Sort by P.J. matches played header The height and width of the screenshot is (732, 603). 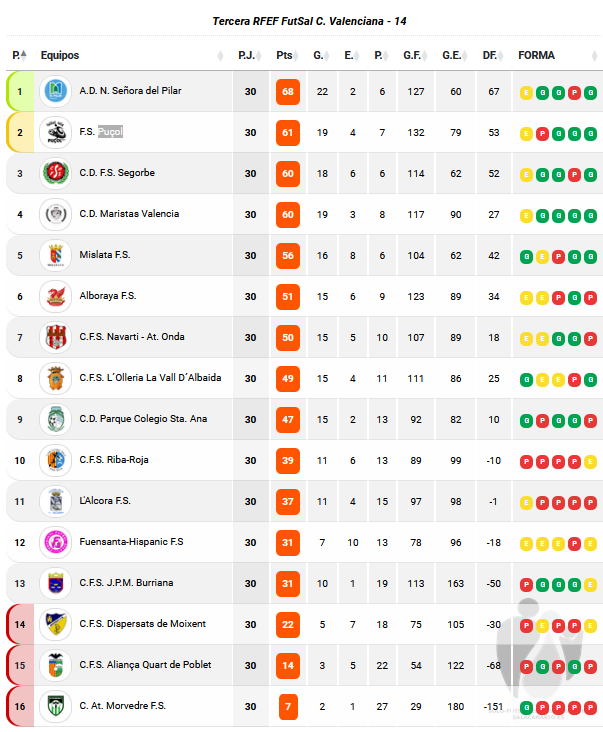(247, 55)
